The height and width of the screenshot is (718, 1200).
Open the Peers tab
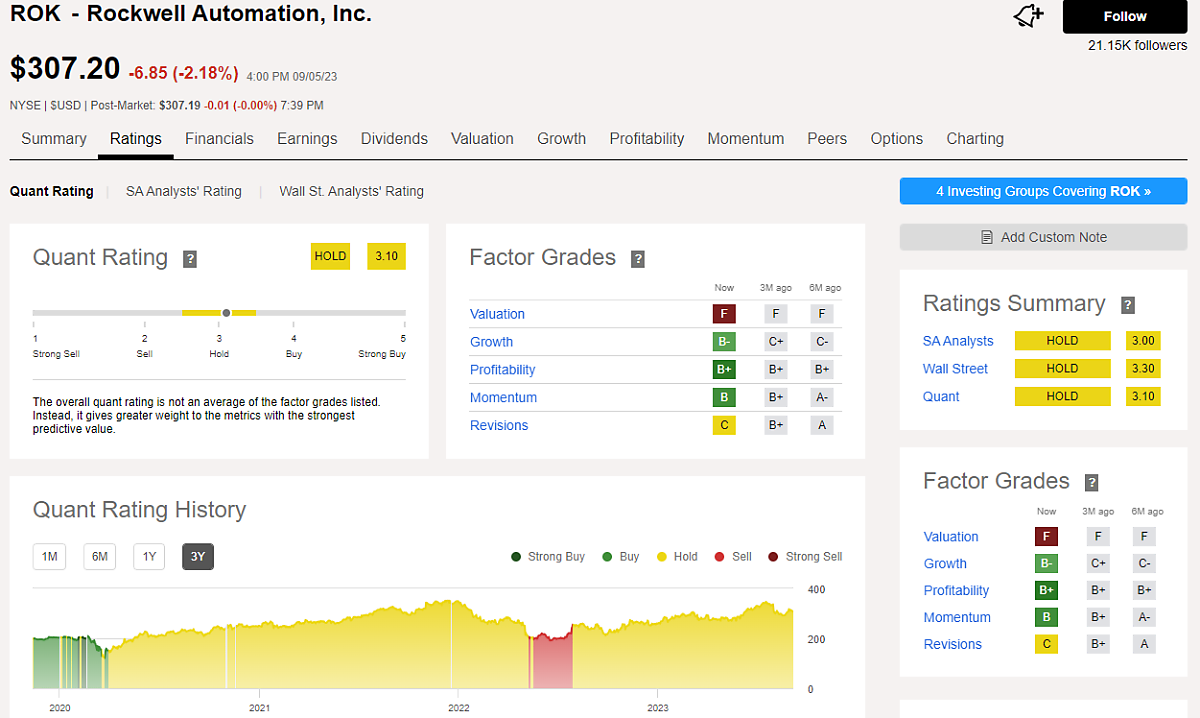(x=827, y=139)
